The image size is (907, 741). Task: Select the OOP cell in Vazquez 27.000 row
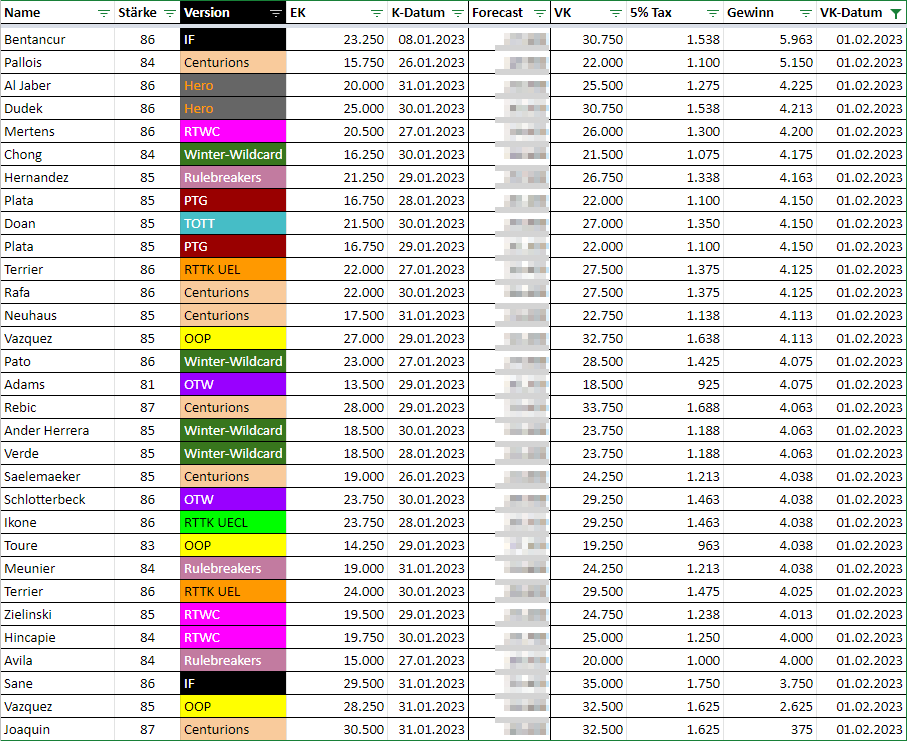(233, 338)
